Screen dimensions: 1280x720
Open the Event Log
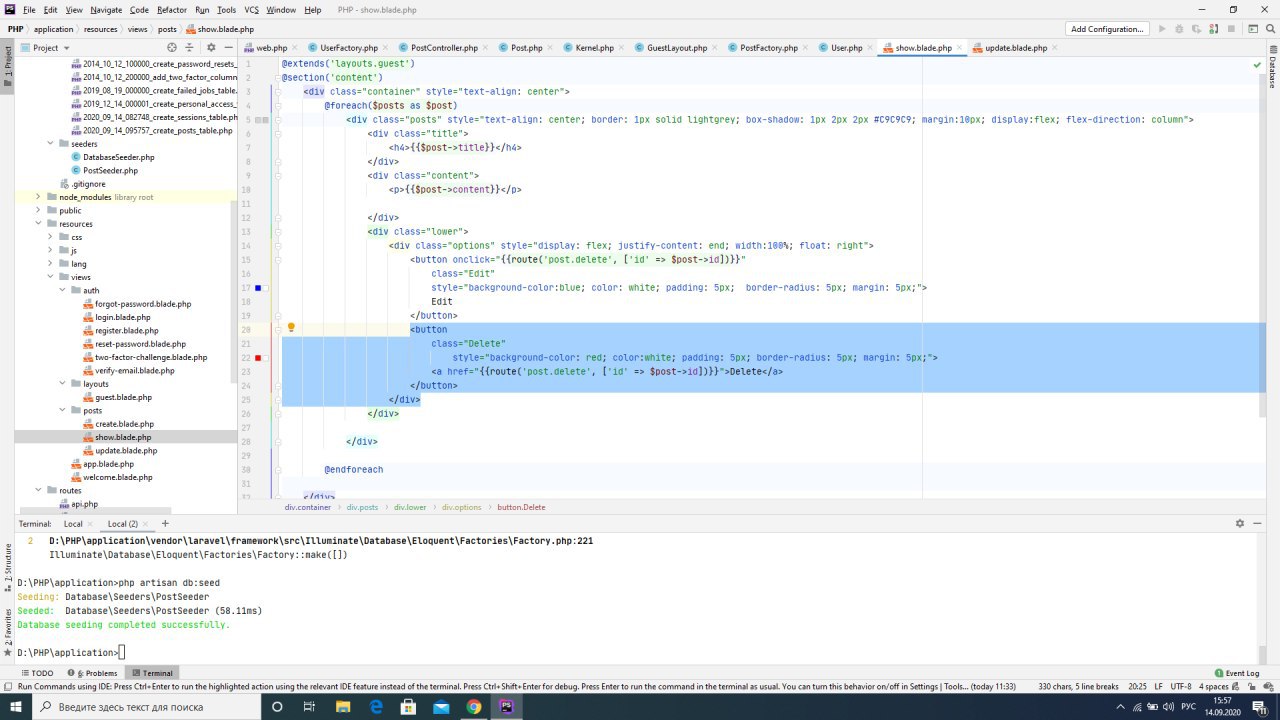click(x=1236, y=673)
